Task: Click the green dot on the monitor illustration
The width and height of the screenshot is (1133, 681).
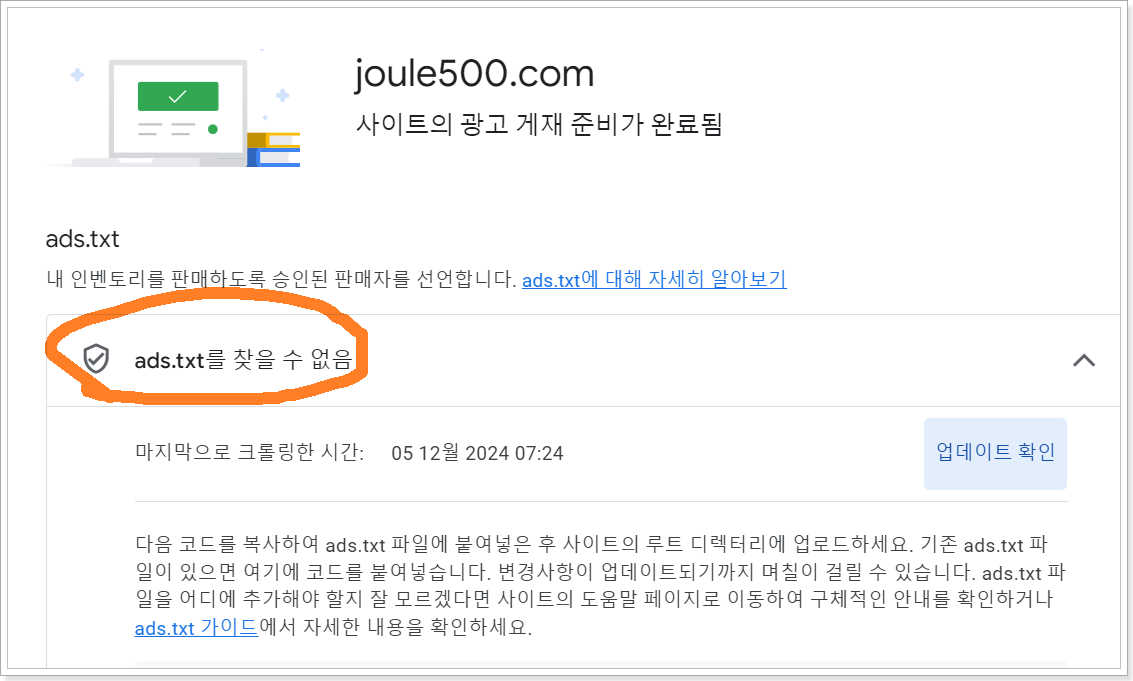Action: pos(212,129)
